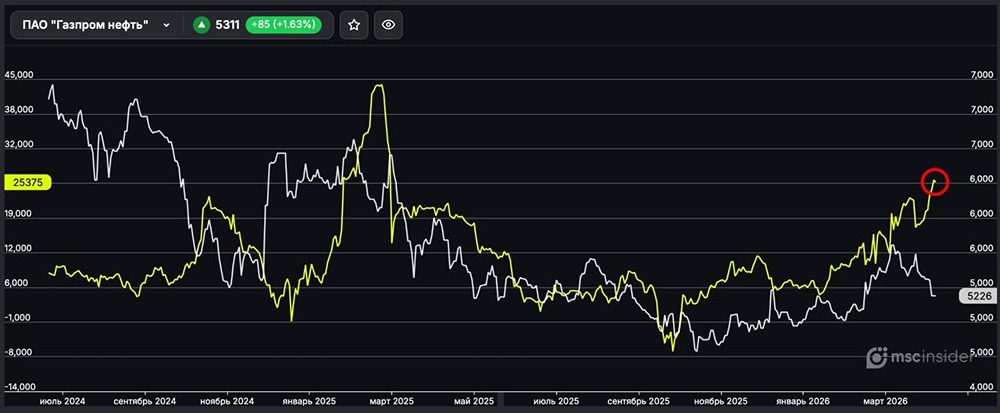Click the red circled point on chart
The image size is (1000, 413).
click(x=934, y=181)
